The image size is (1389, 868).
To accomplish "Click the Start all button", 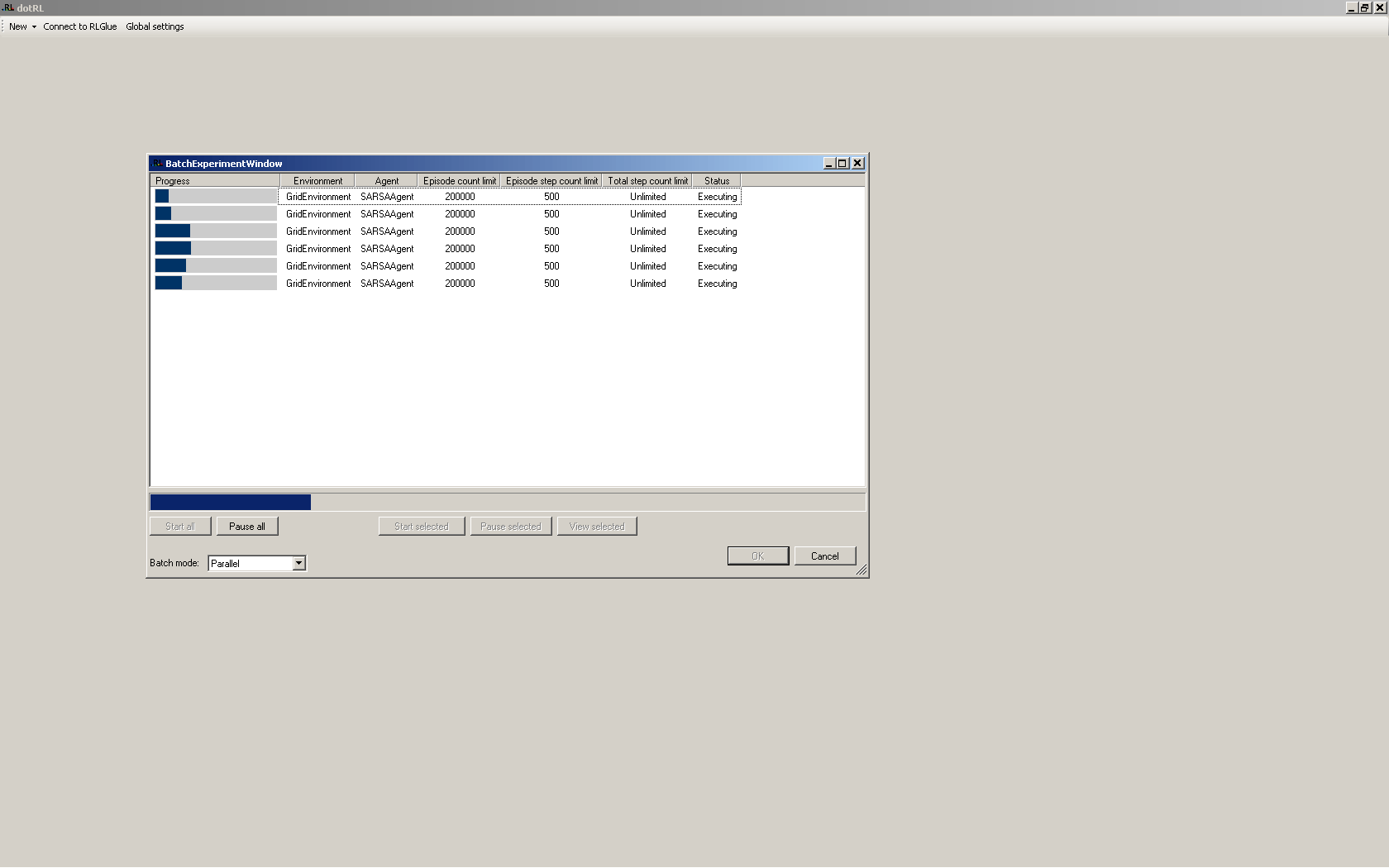I will pos(180,526).
